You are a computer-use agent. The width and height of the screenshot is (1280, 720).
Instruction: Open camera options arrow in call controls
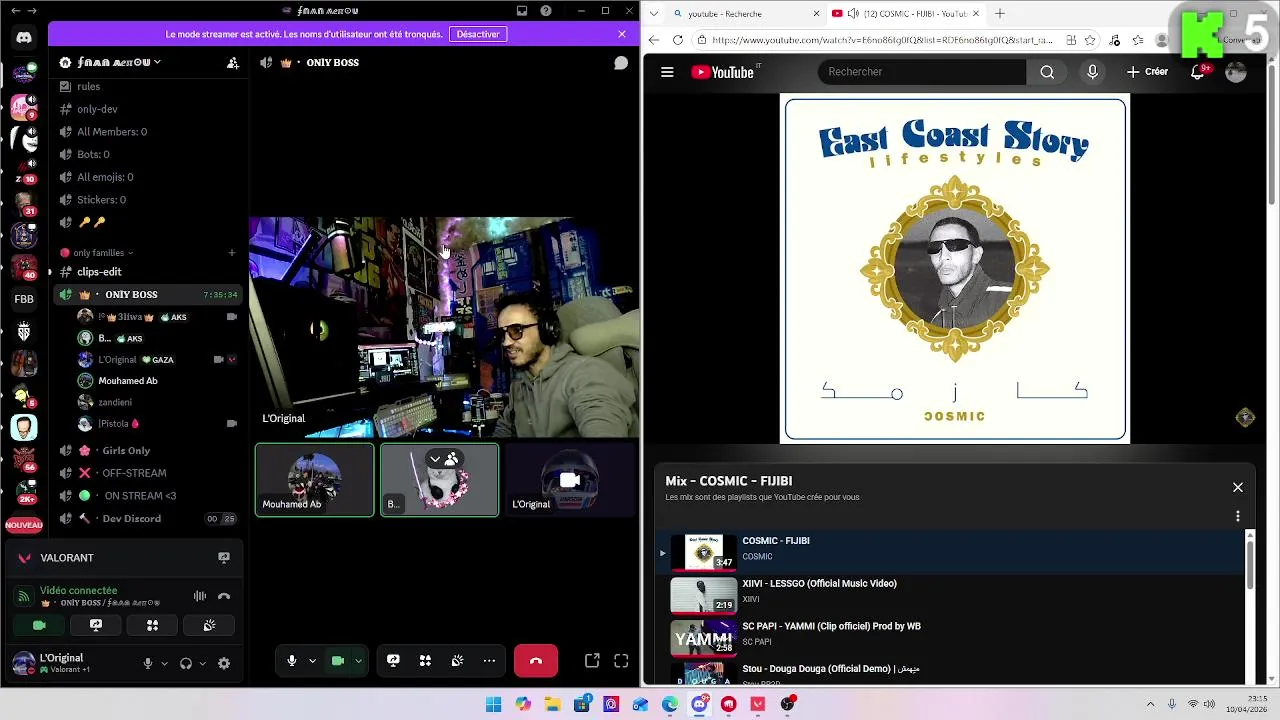point(358,661)
